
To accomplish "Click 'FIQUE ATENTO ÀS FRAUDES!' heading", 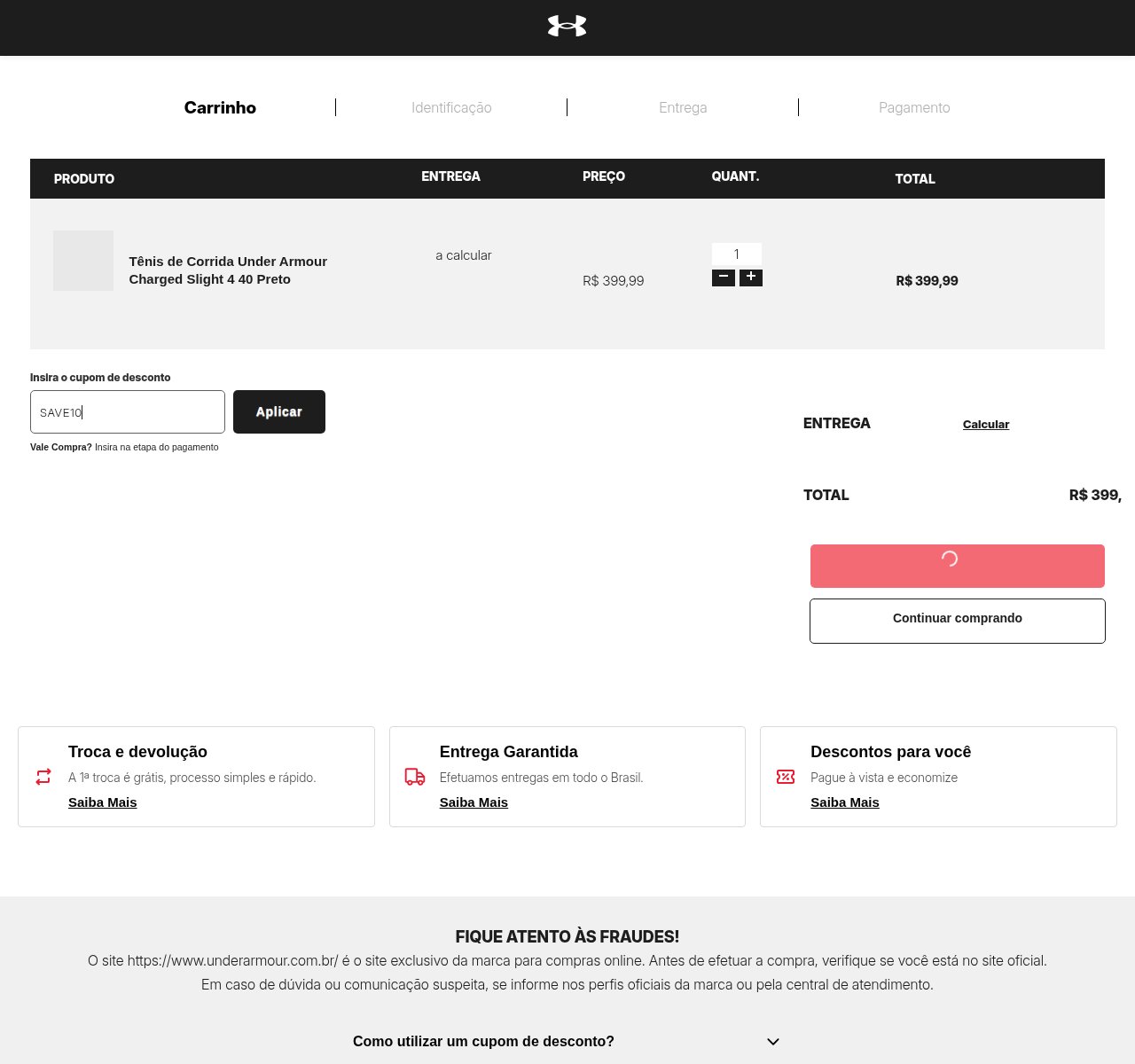I will [567, 936].
